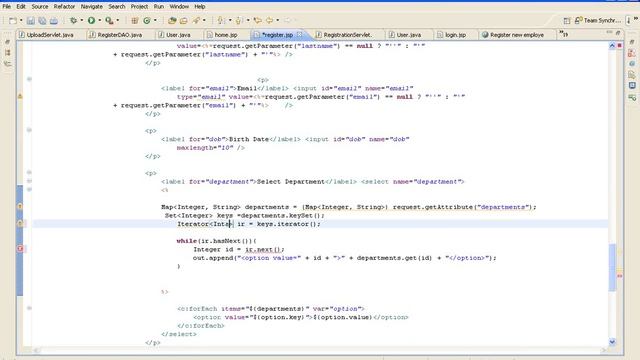
Task: Click the Open Perspective icon
Action: pos(567,20)
